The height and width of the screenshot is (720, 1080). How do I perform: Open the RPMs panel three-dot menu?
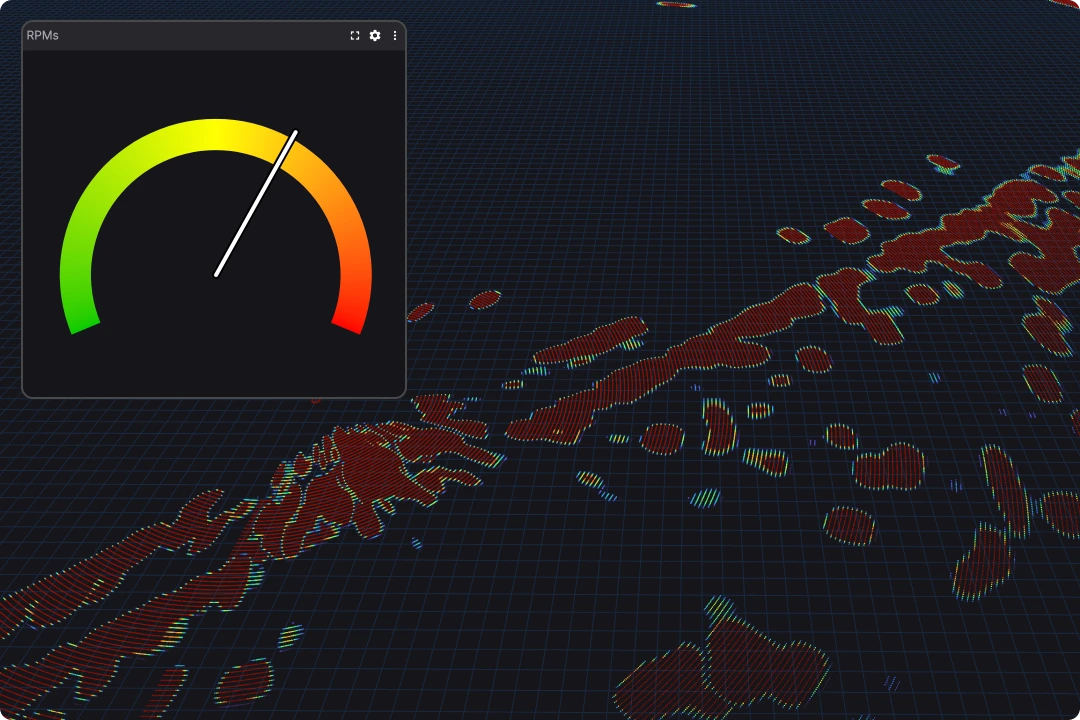pyautogui.click(x=395, y=36)
